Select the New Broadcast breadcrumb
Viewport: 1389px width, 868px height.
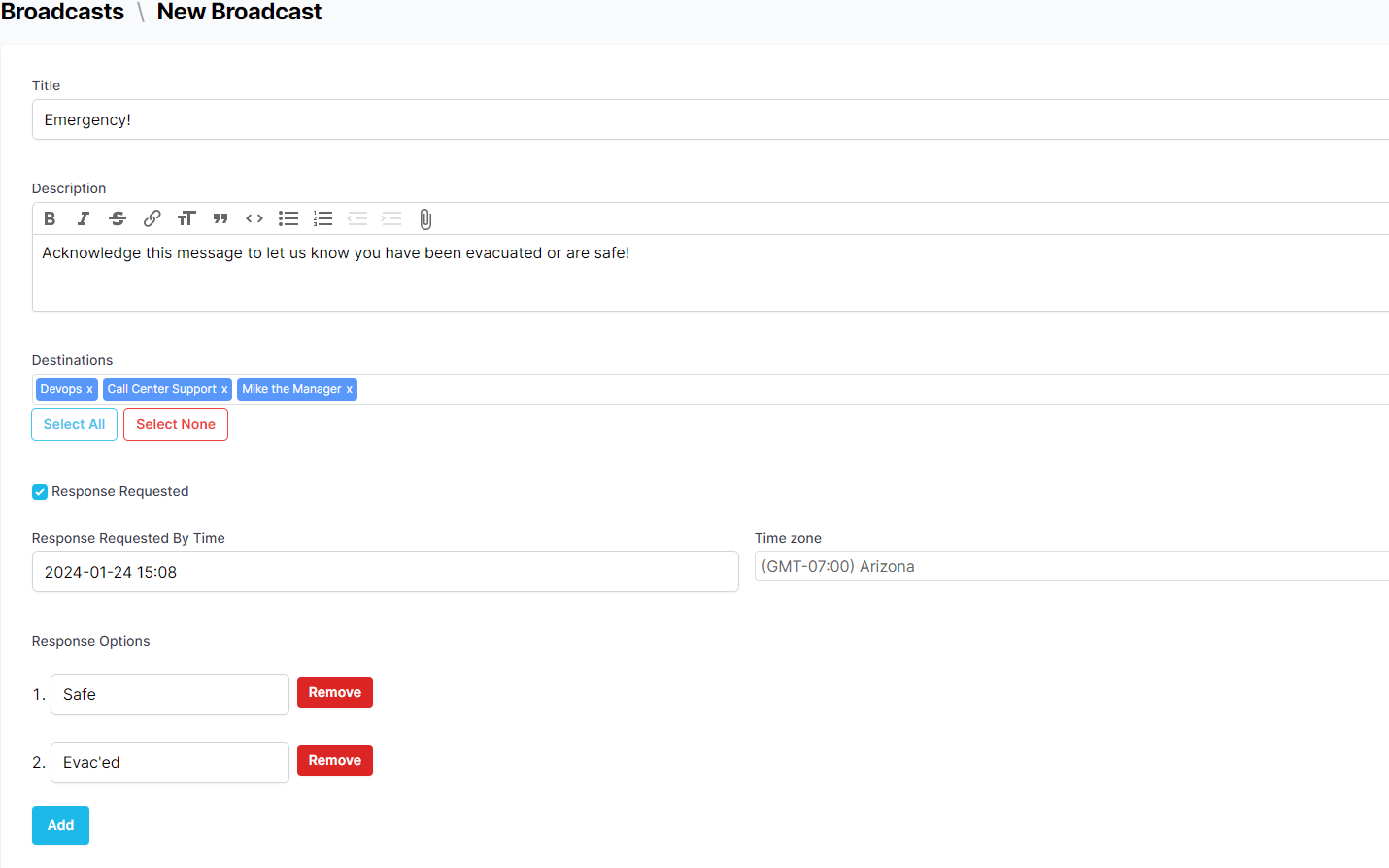[239, 12]
